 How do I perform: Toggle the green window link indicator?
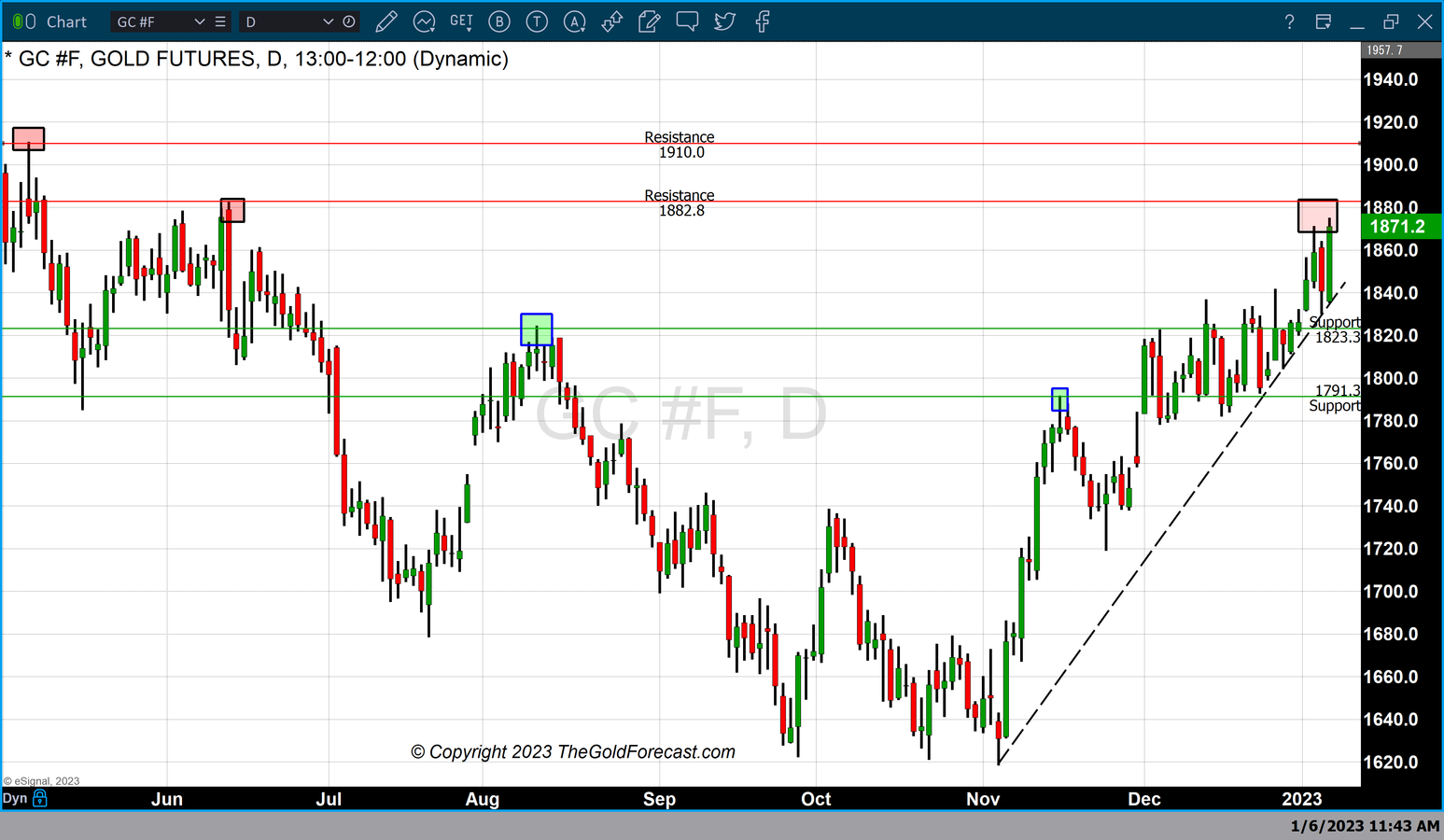coord(24,21)
